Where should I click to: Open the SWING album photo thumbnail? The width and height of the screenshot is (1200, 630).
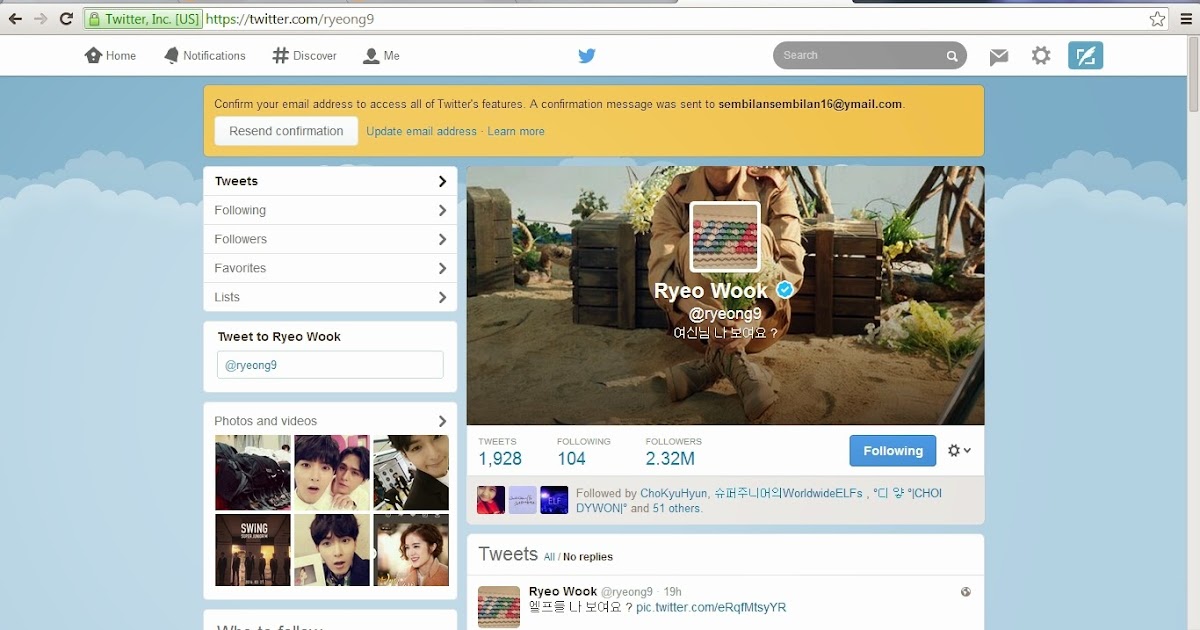point(253,550)
